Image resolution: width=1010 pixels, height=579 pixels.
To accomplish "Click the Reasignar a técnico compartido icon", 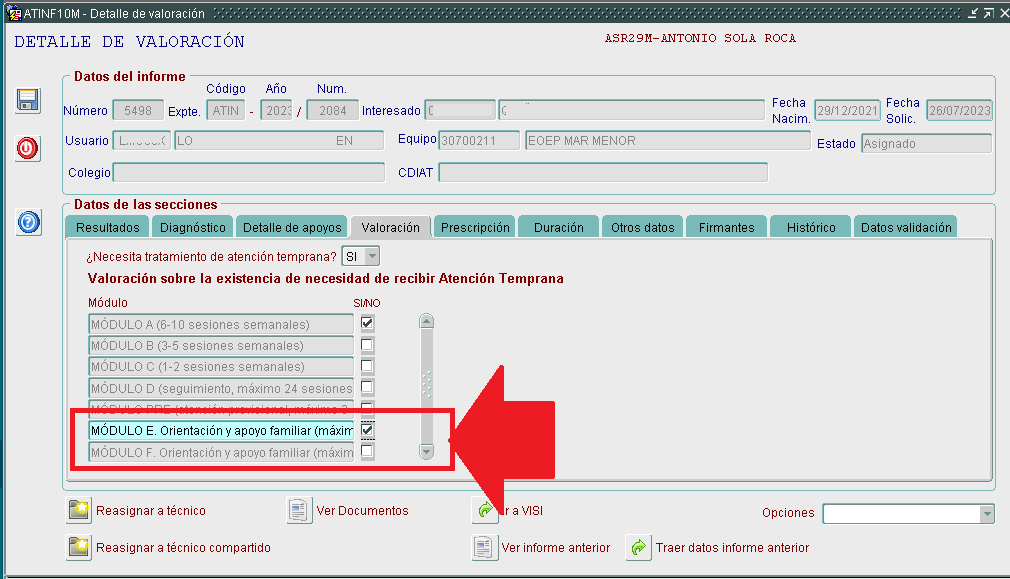I will tap(79, 548).
